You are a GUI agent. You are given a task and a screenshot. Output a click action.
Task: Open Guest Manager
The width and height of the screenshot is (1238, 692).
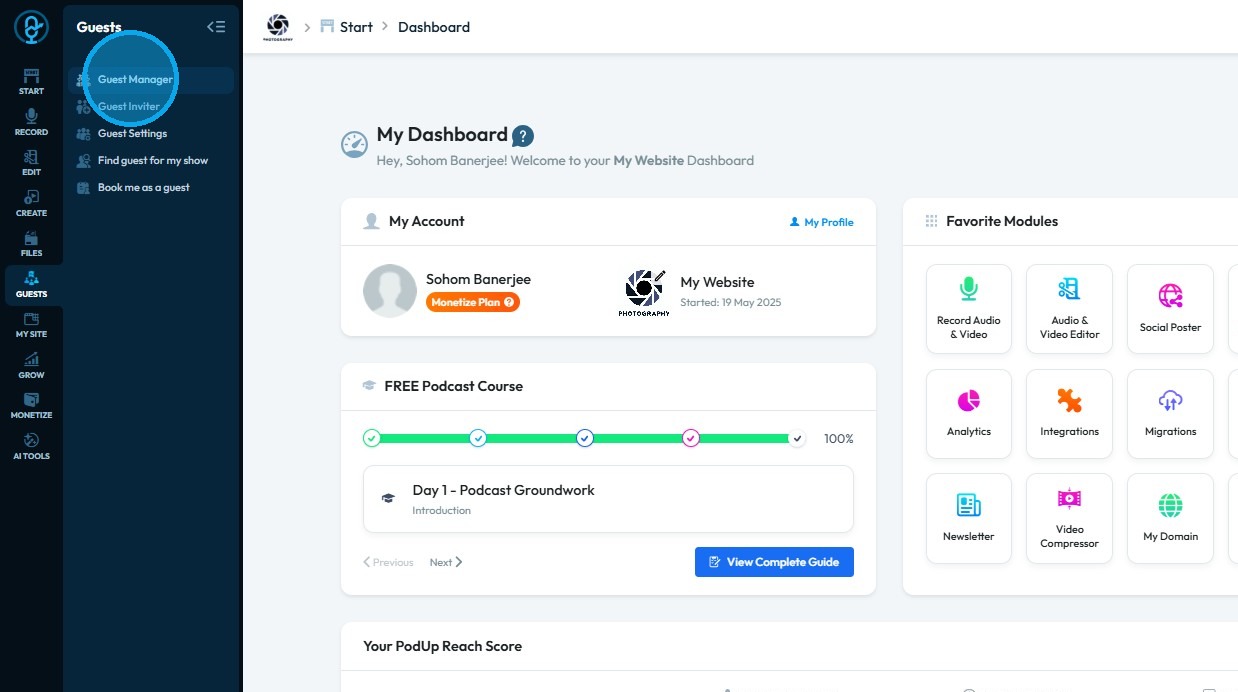(x=151, y=80)
